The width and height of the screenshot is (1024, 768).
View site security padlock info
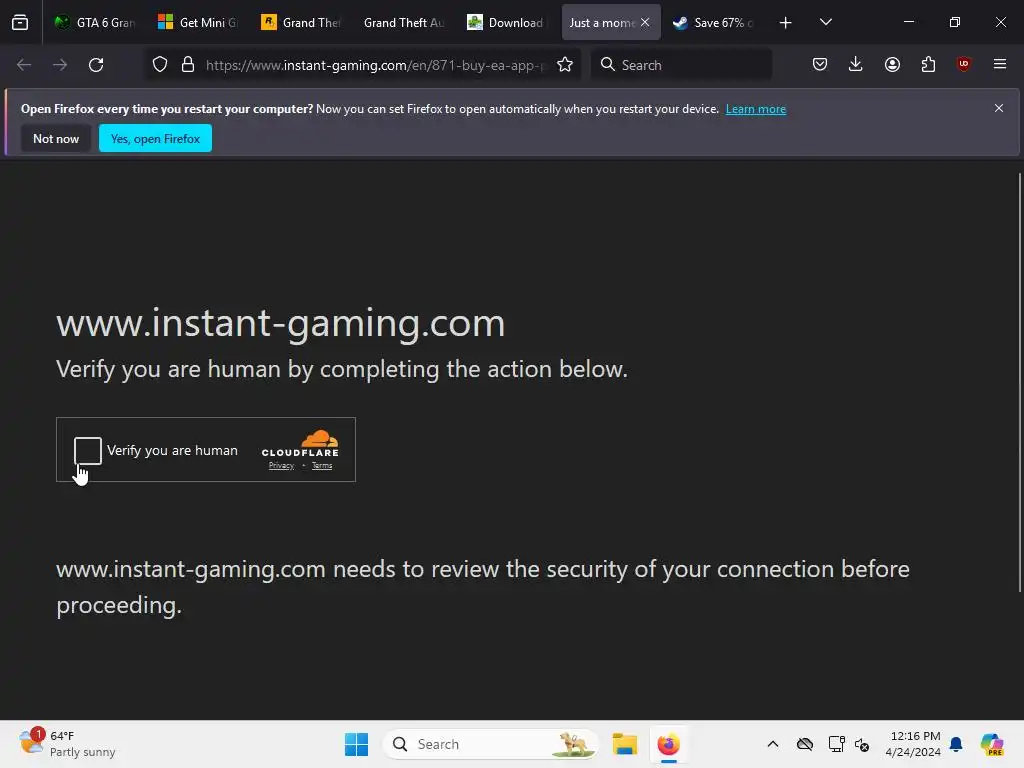[188, 65]
